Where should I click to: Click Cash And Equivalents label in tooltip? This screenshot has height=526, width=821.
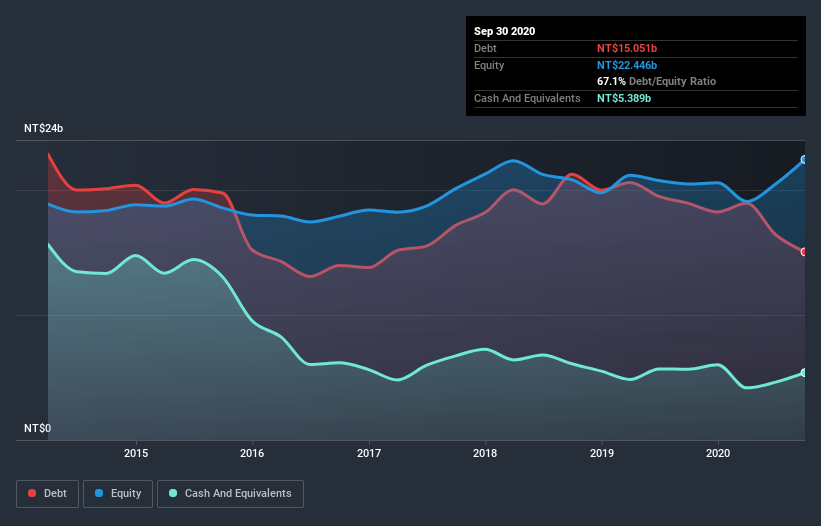[x=527, y=98]
